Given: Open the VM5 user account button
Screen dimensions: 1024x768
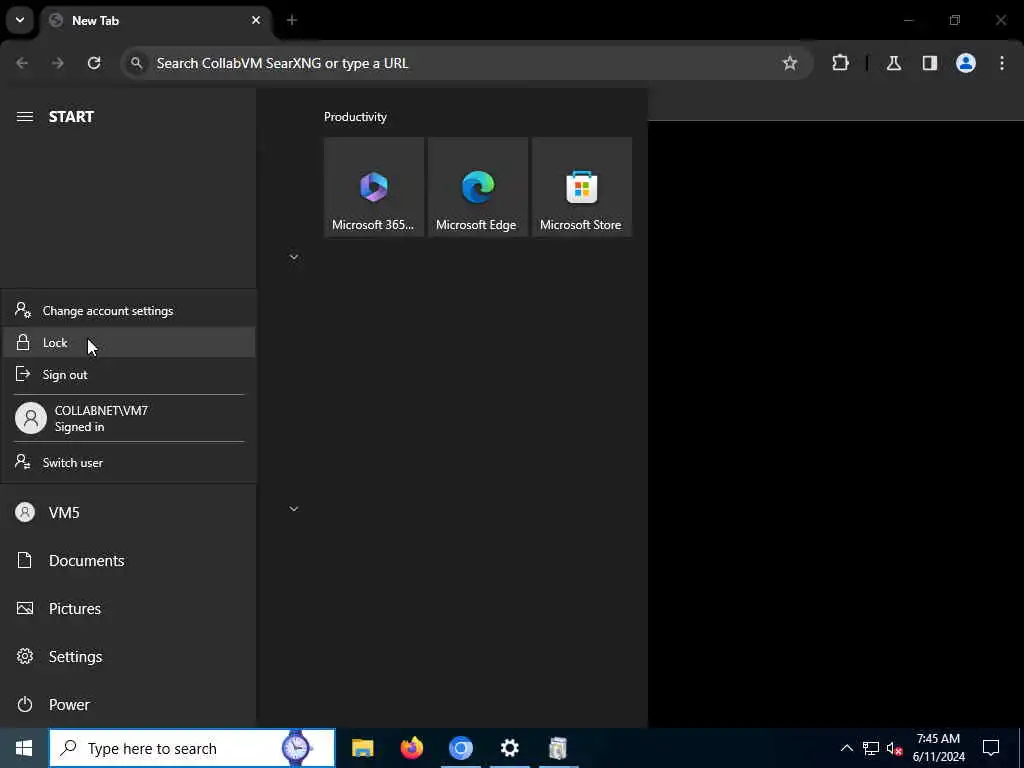Looking at the screenshot, I should 129,513.
